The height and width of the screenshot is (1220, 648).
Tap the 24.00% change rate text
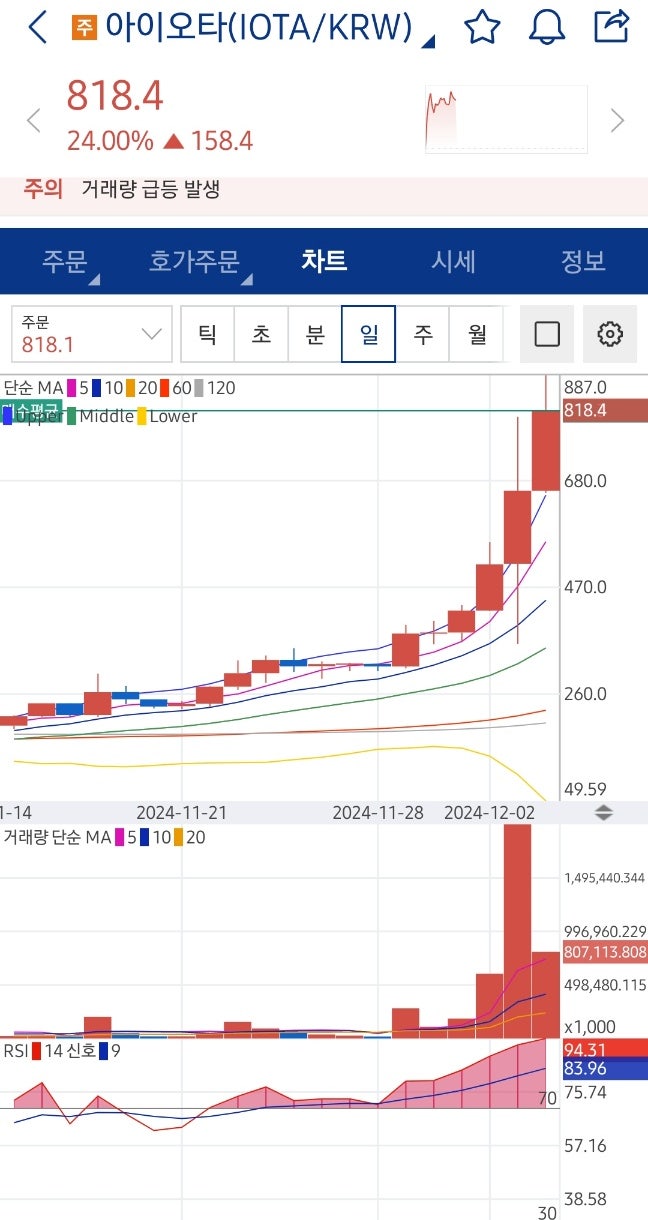click(110, 141)
